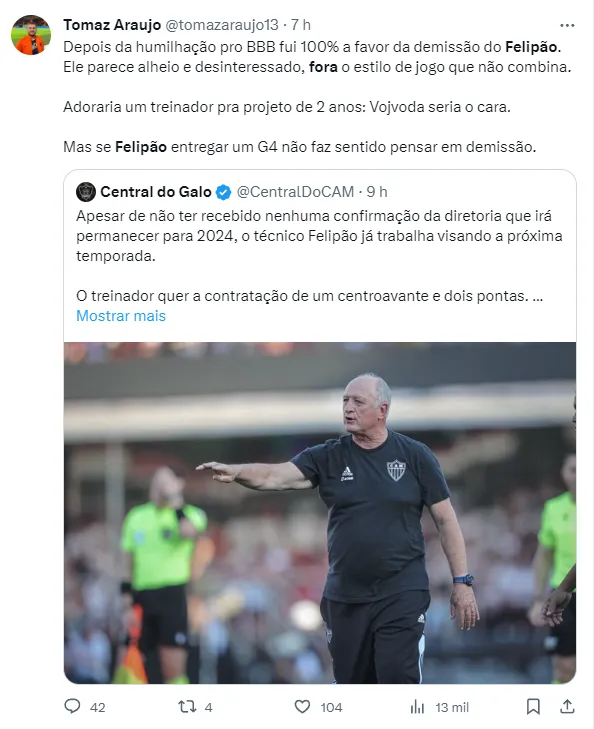Open the tweet's 7 h timestamp

pyautogui.click(x=301, y=25)
